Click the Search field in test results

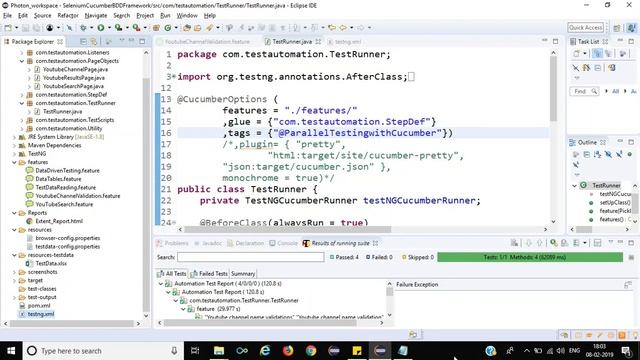251,257
